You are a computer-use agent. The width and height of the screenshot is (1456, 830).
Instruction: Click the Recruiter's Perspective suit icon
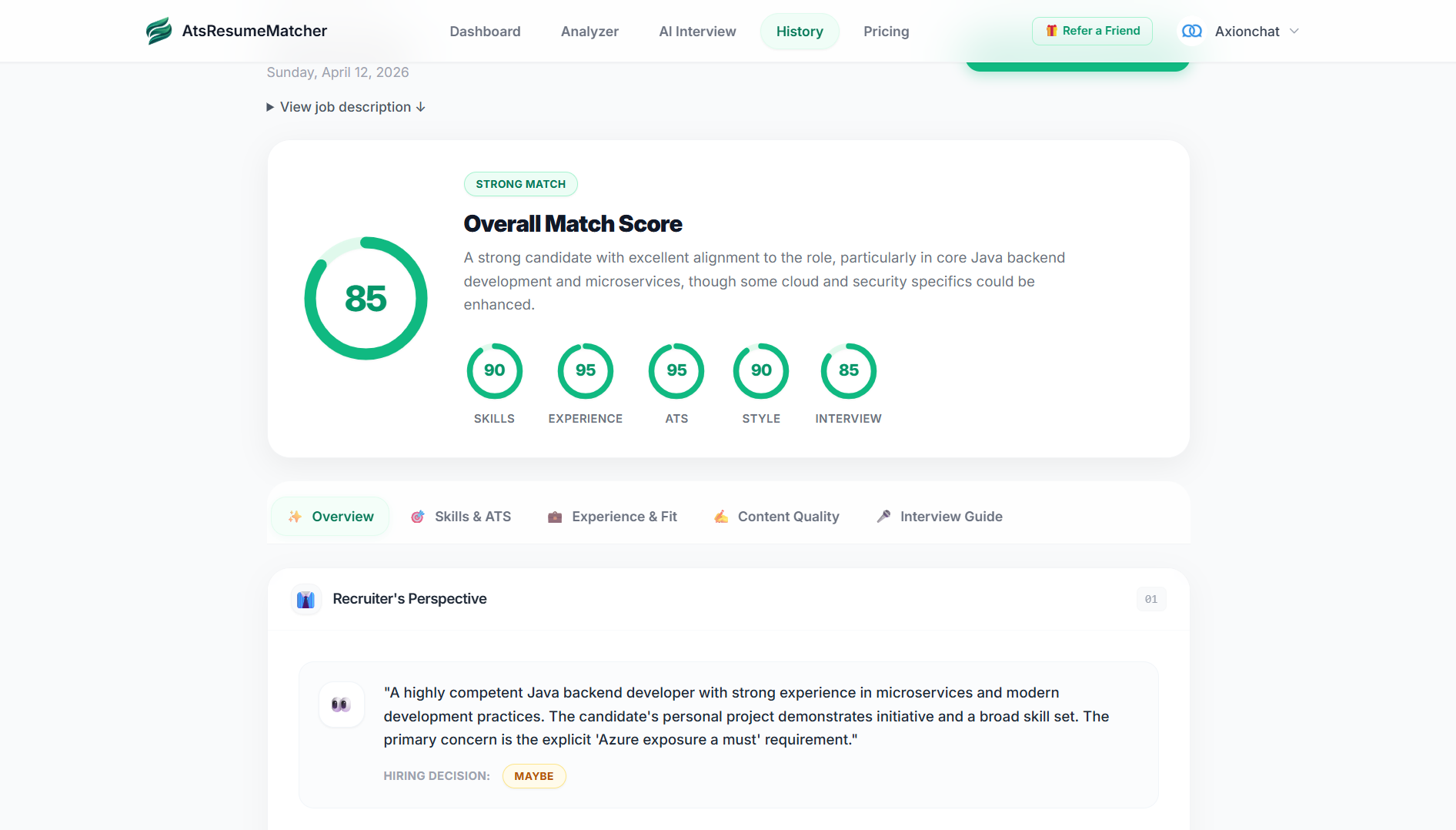tap(306, 599)
